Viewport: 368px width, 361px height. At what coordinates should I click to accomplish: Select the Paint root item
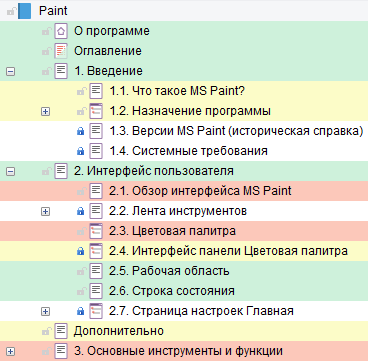click(53, 11)
